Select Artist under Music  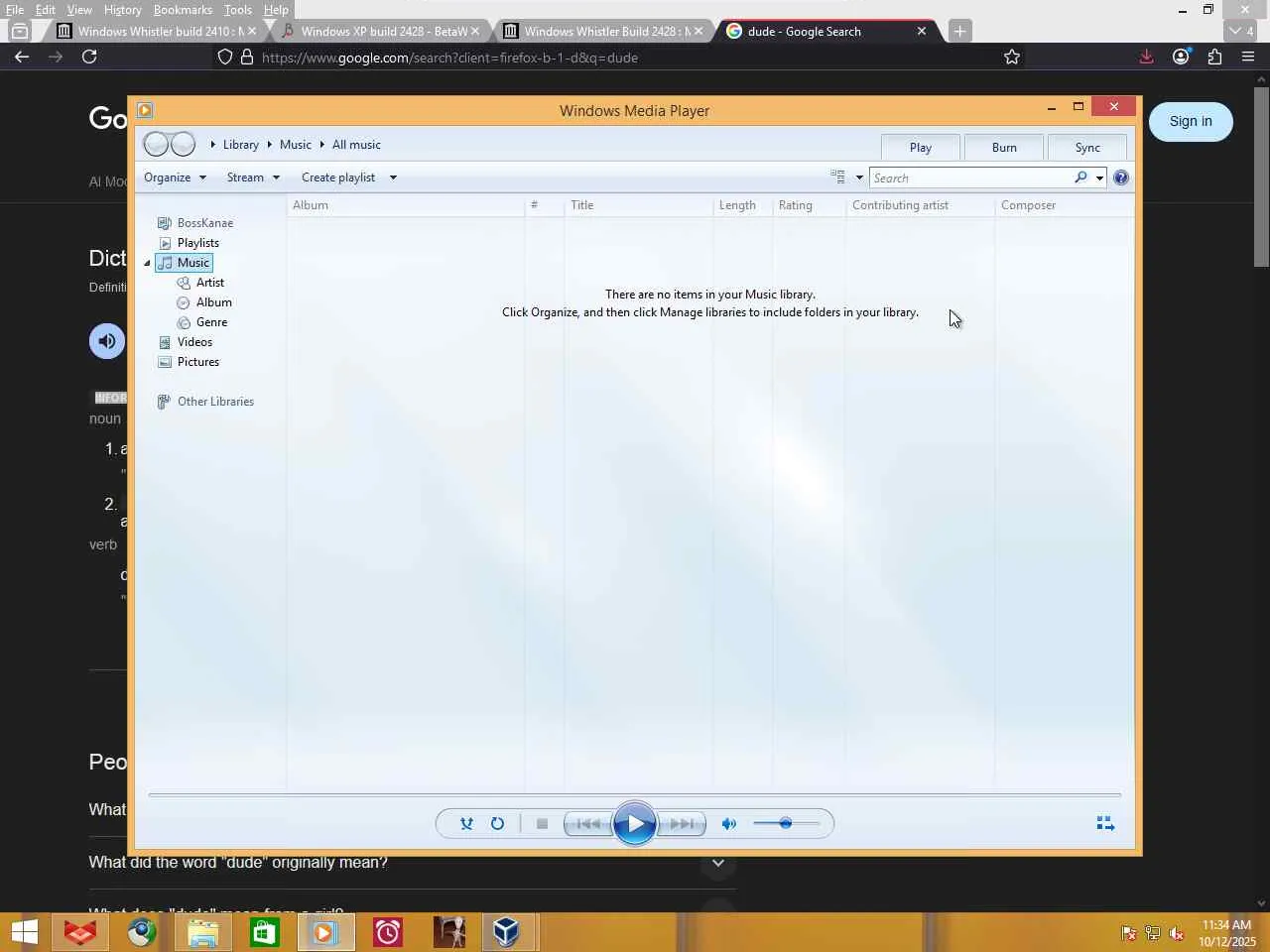[x=210, y=283]
